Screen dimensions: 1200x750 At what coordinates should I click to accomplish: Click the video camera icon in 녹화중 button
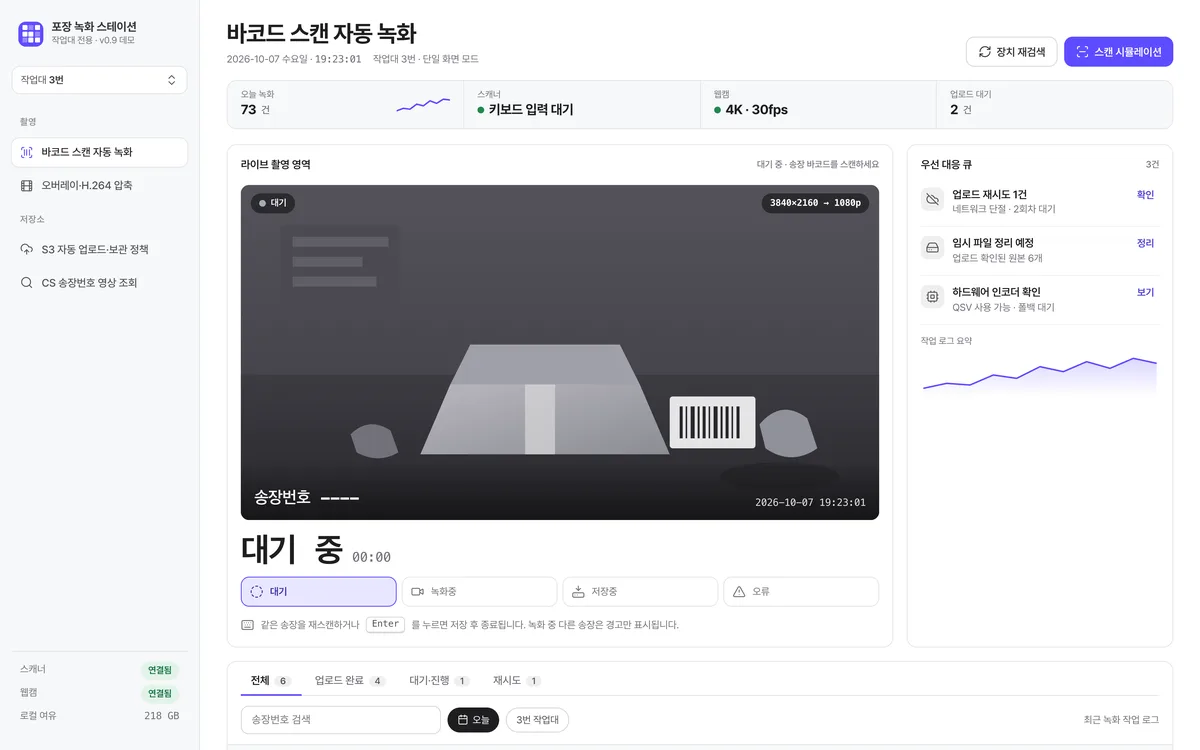tap(418, 592)
